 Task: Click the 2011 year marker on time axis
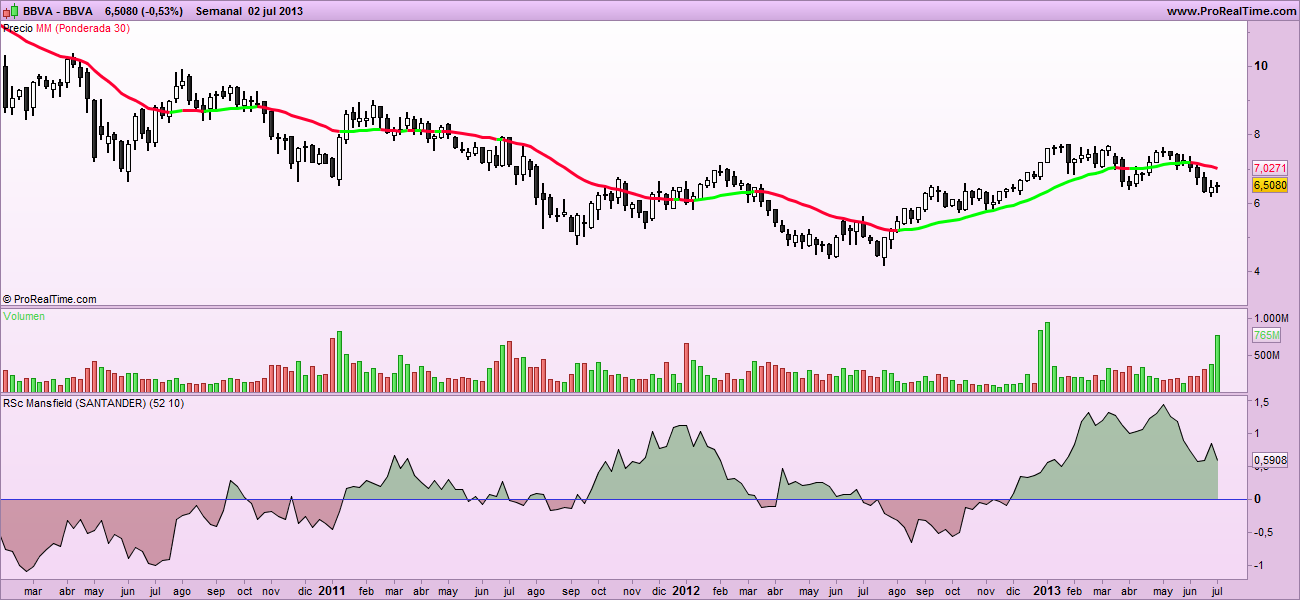click(333, 590)
